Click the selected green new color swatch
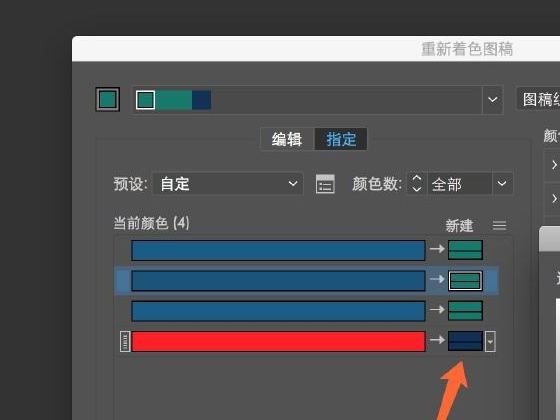 pos(465,281)
